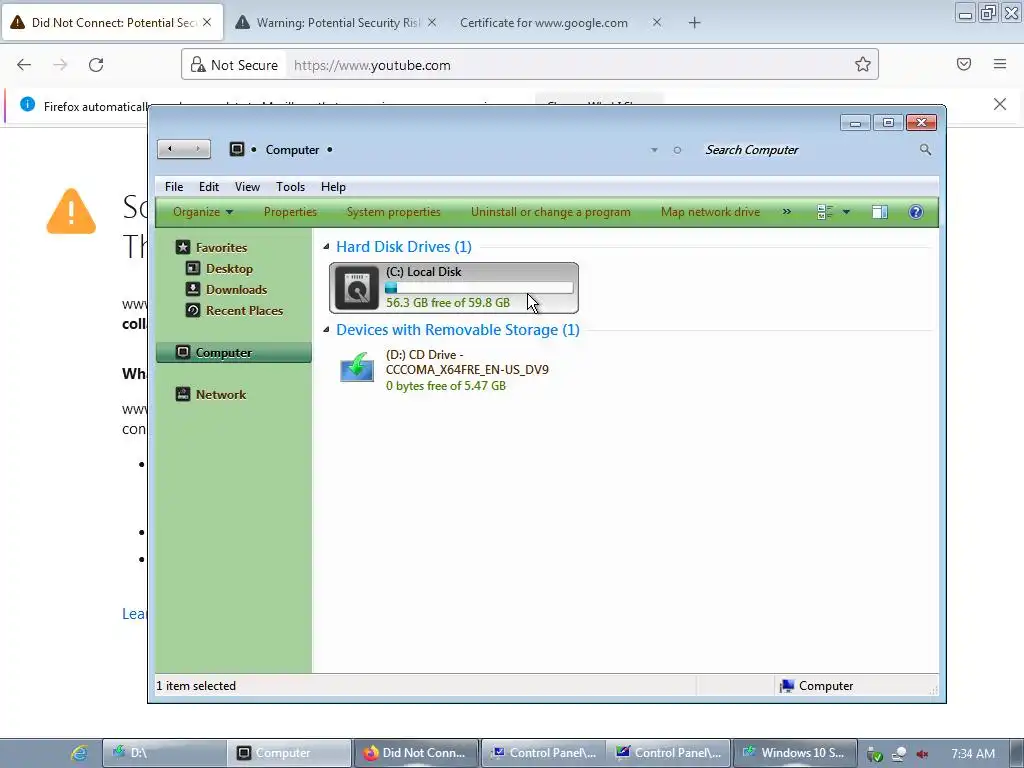Screen dimensions: 1024x768
Task: Select Desktop under Favorites
Action: [229, 268]
